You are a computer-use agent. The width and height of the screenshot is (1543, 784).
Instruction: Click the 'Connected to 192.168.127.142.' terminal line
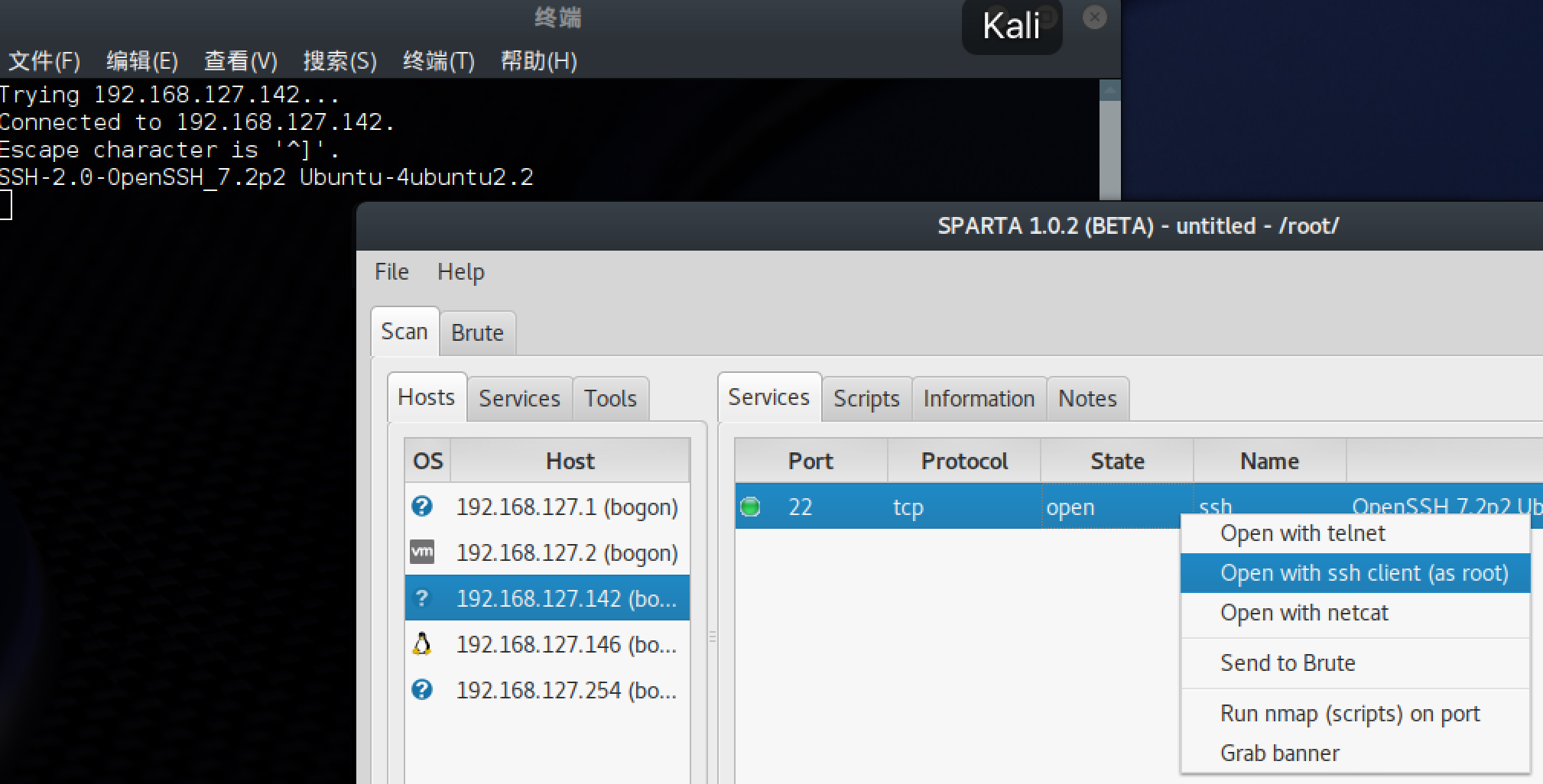197,122
